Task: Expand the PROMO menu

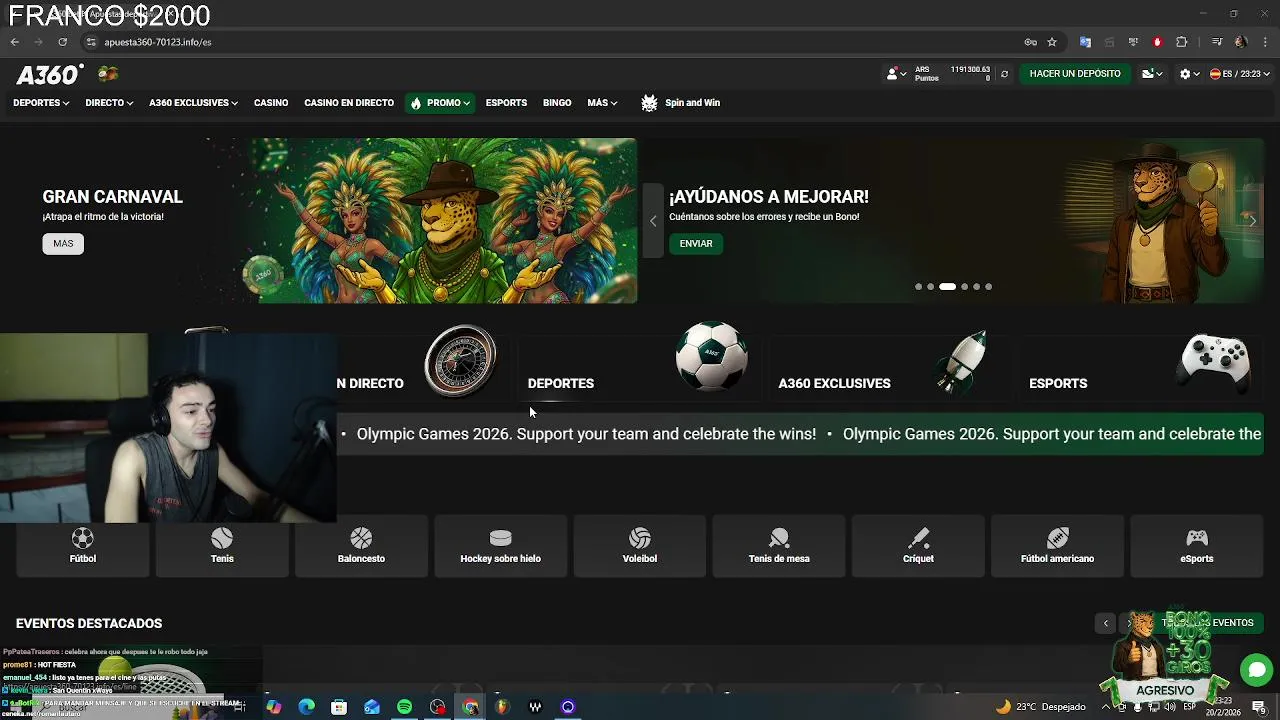Action: (440, 103)
